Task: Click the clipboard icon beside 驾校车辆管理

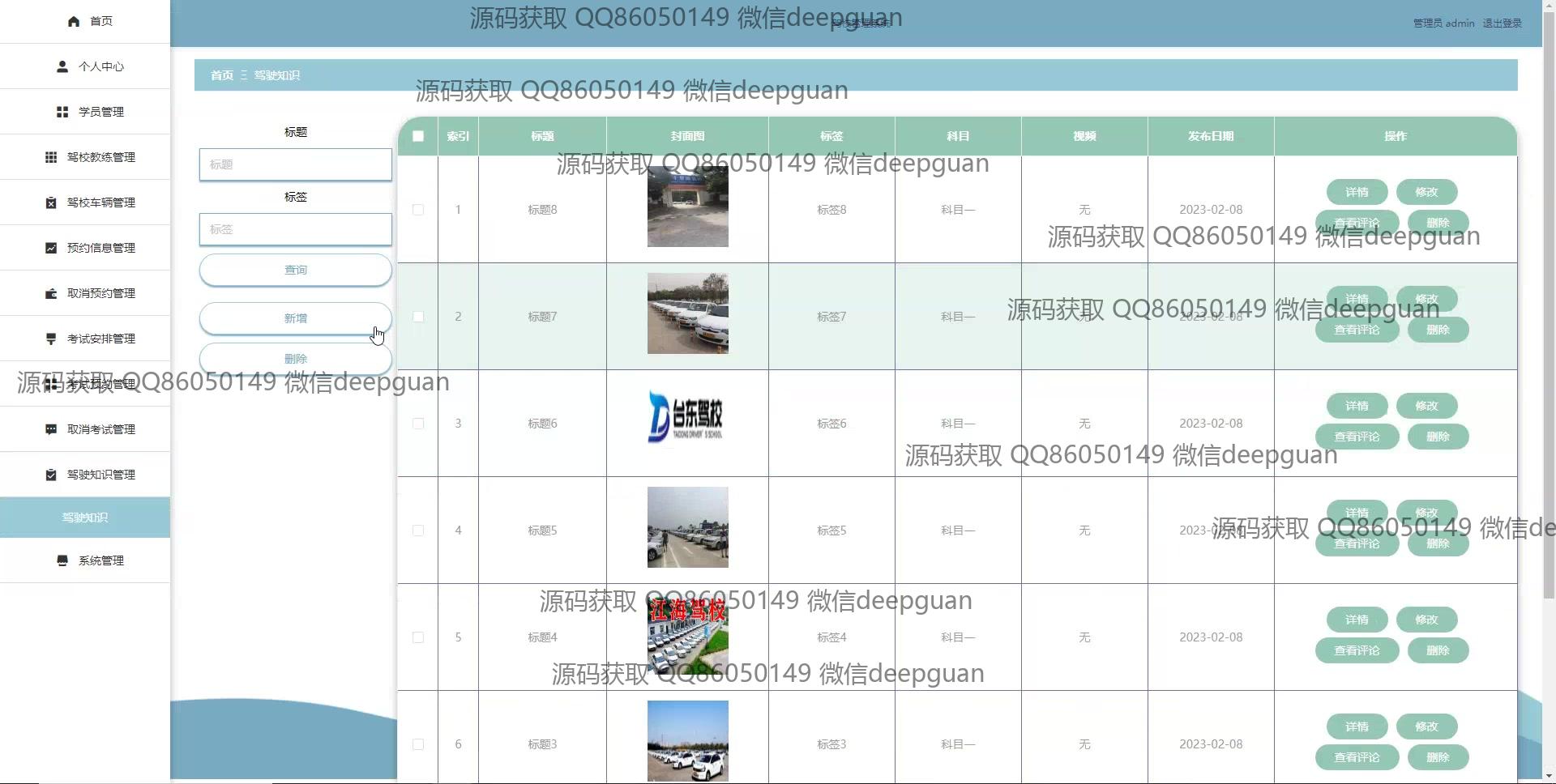Action: coord(51,202)
